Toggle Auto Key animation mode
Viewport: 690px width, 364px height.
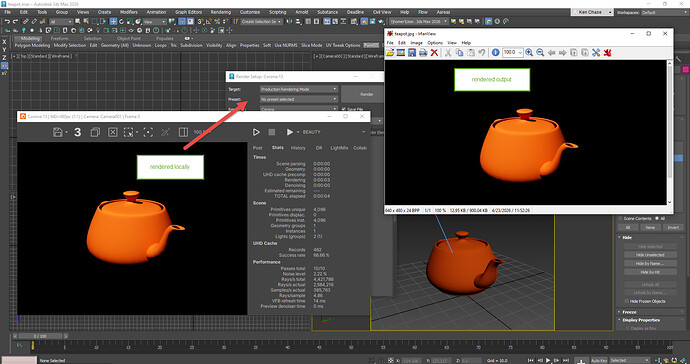point(599,360)
